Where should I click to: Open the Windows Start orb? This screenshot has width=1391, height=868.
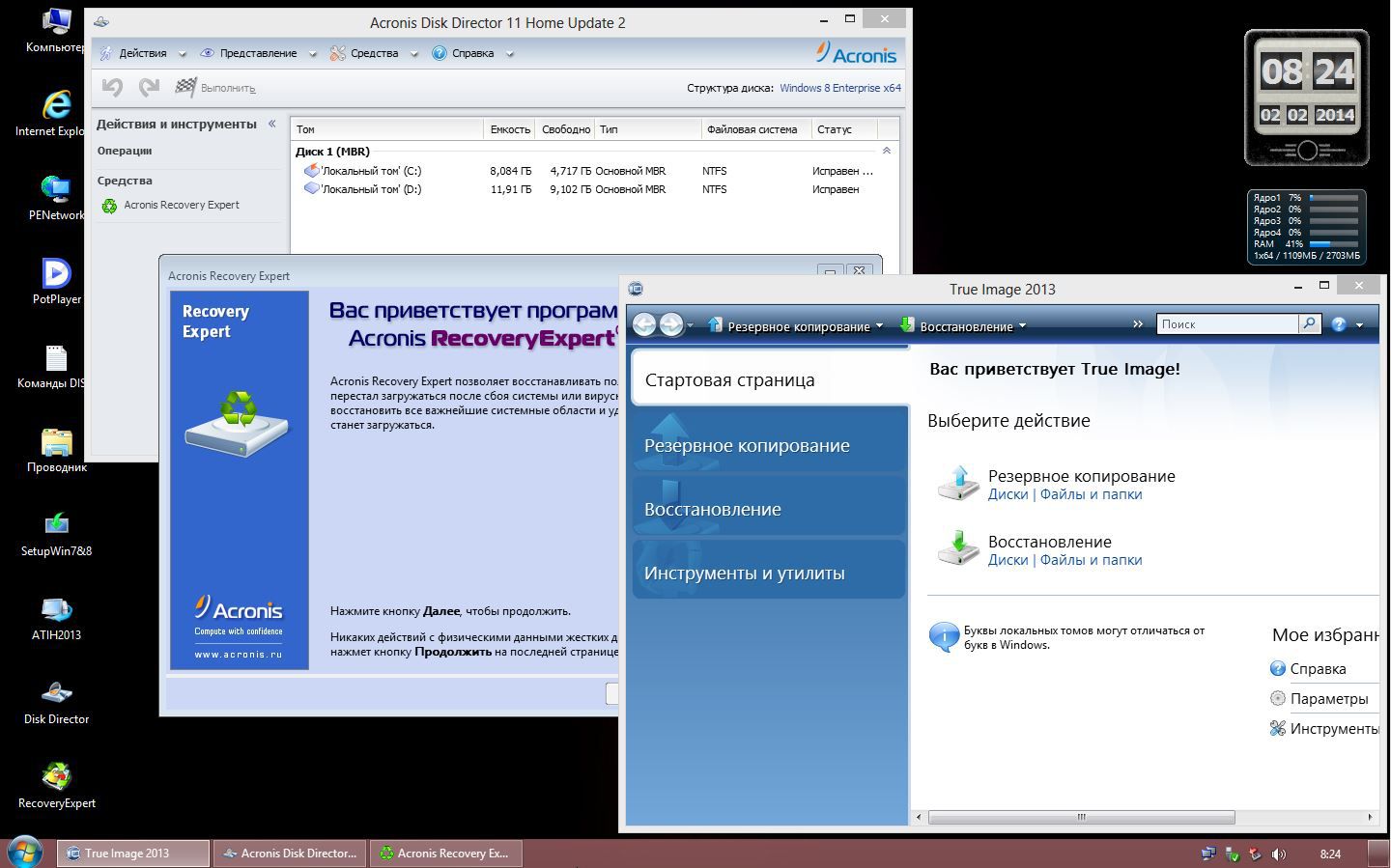[25, 853]
